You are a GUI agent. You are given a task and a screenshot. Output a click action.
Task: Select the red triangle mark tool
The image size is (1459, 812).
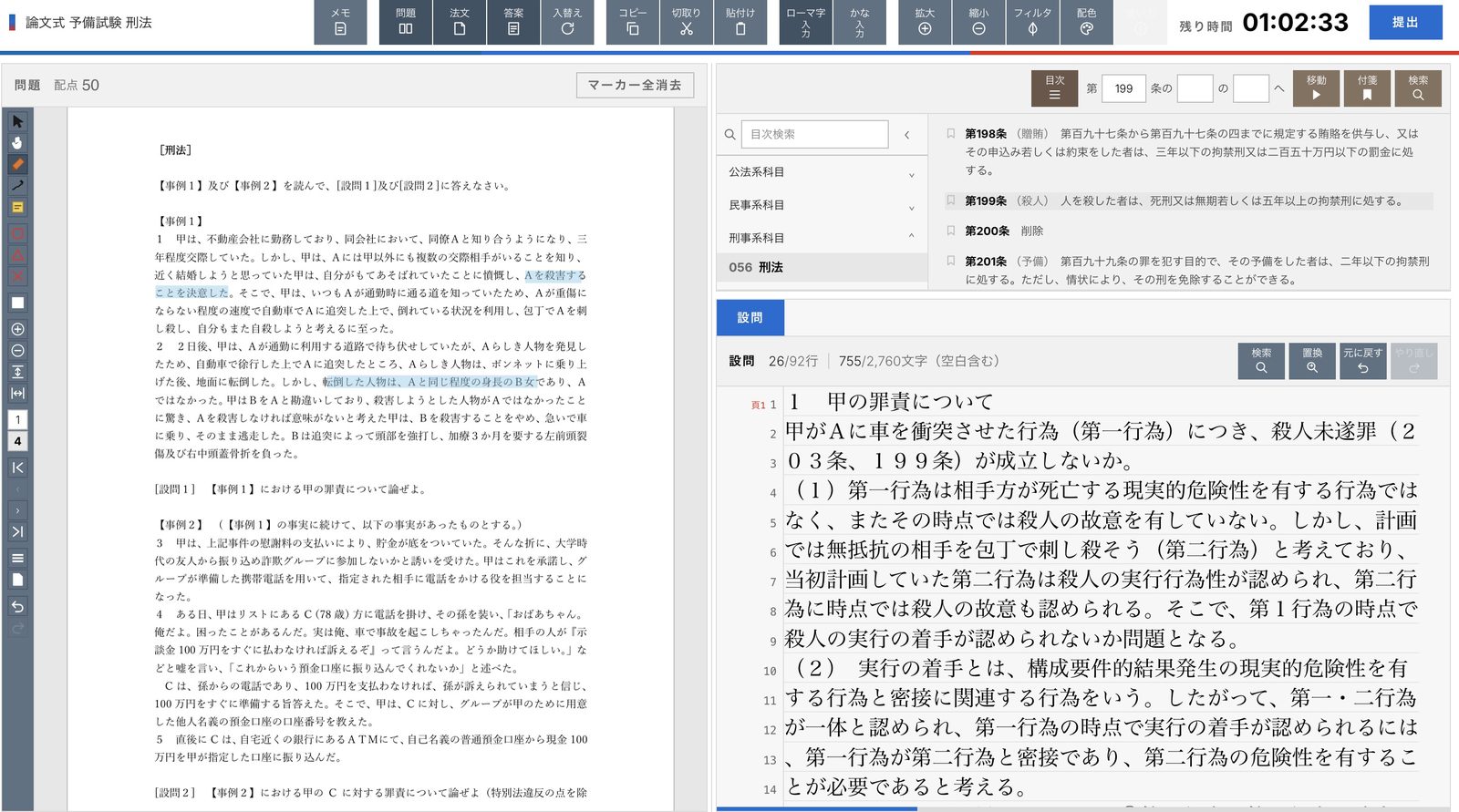coord(17,254)
